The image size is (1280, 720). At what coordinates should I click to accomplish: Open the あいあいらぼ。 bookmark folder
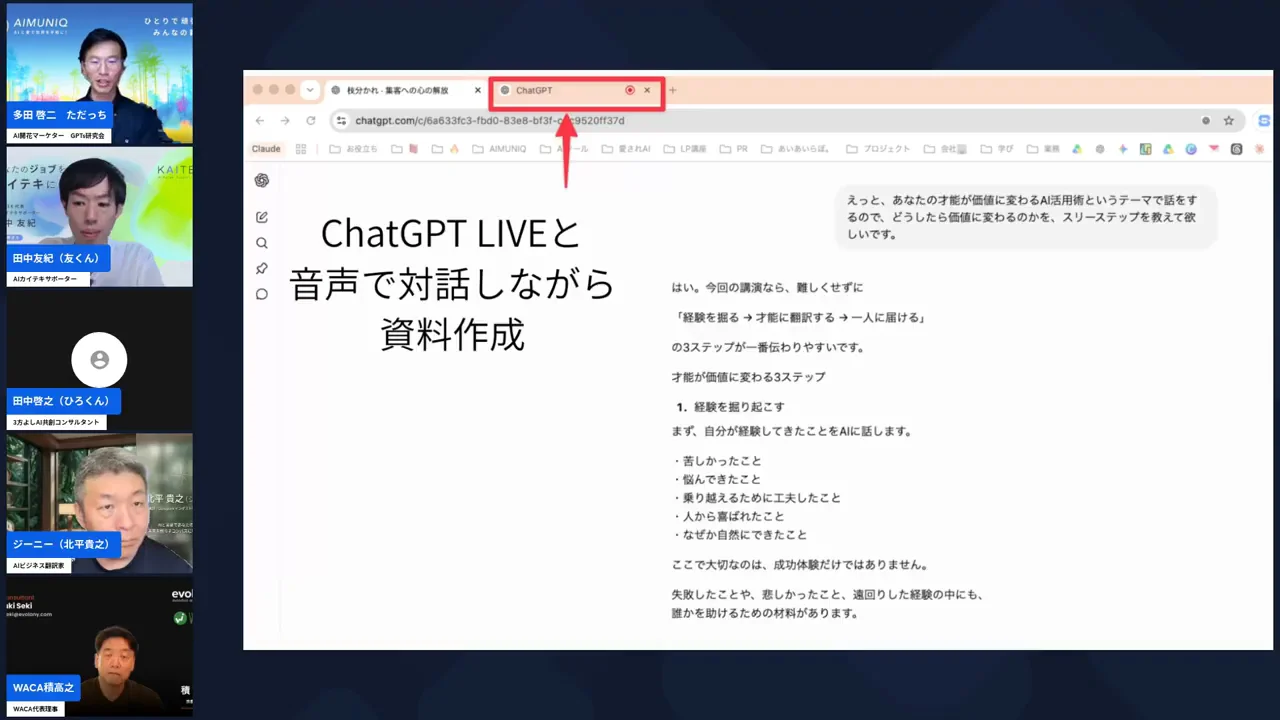797,149
